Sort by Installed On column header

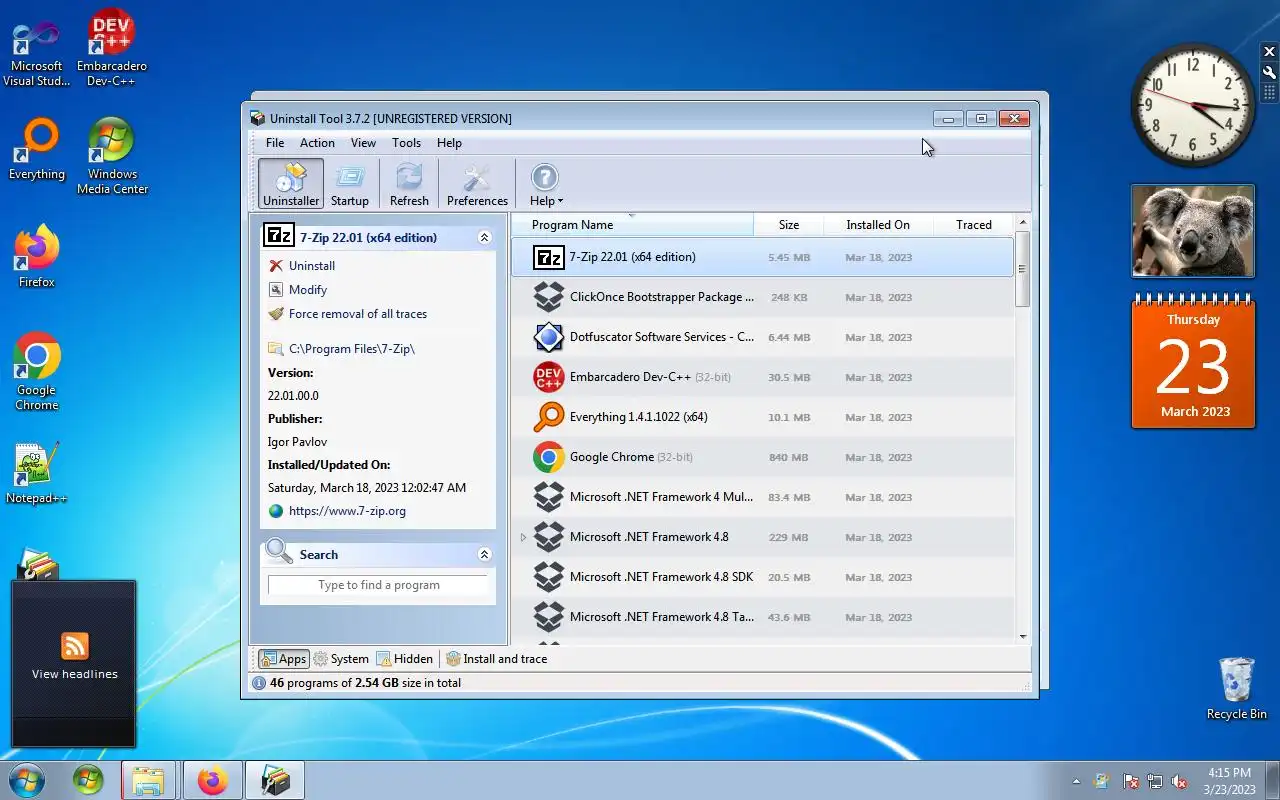click(878, 225)
